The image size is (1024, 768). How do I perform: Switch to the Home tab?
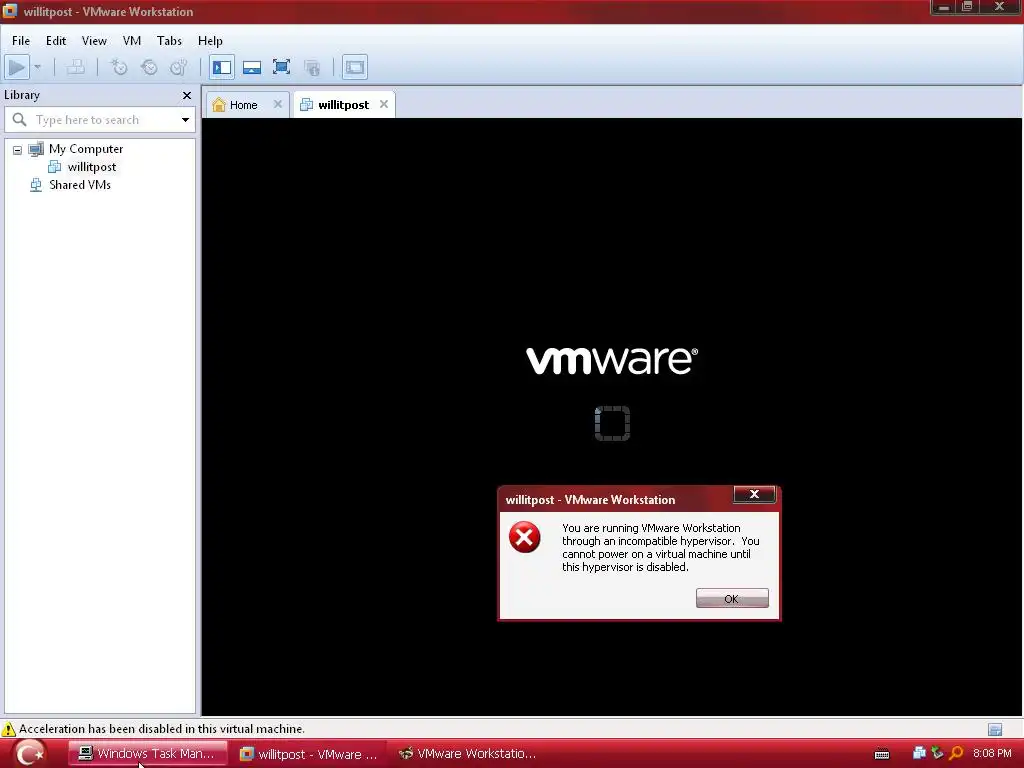click(243, 104)
